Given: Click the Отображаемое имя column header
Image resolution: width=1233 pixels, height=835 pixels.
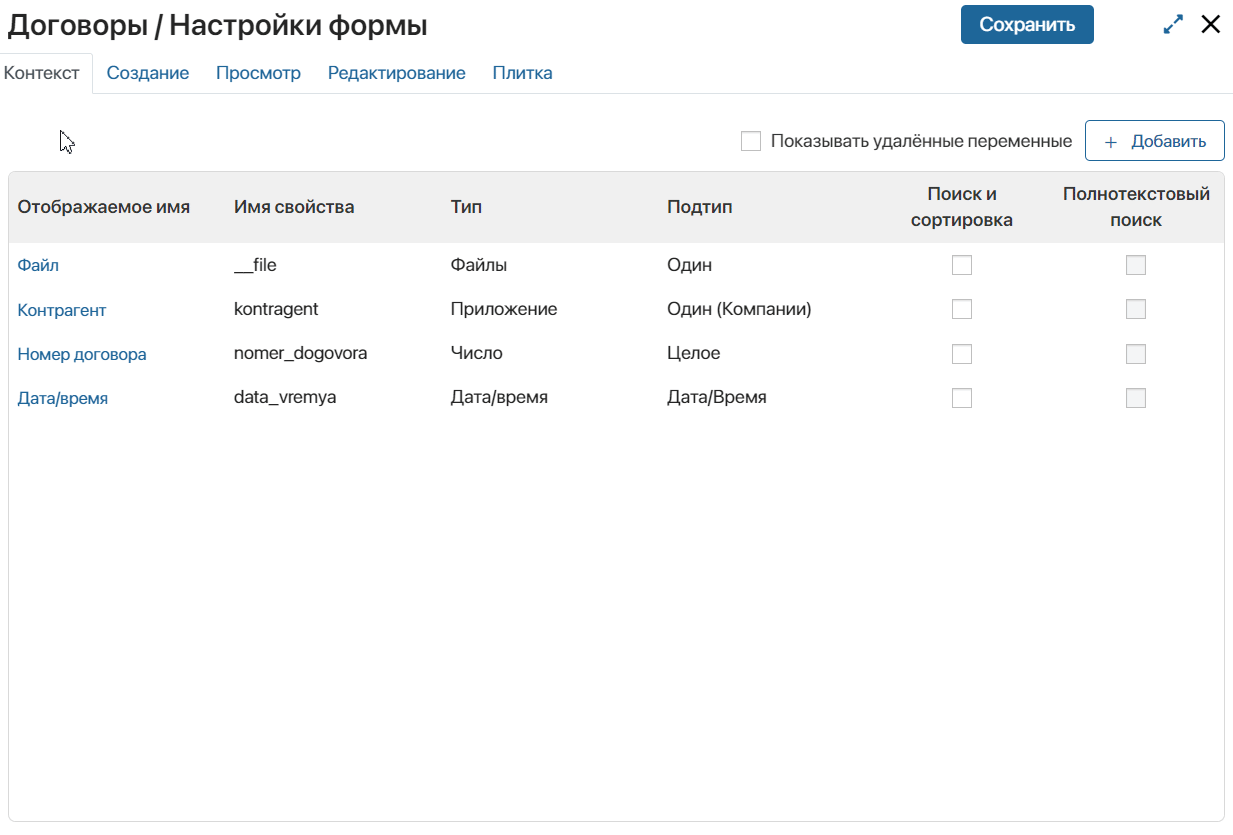Looking at the screenshot, I should point(104,207).
